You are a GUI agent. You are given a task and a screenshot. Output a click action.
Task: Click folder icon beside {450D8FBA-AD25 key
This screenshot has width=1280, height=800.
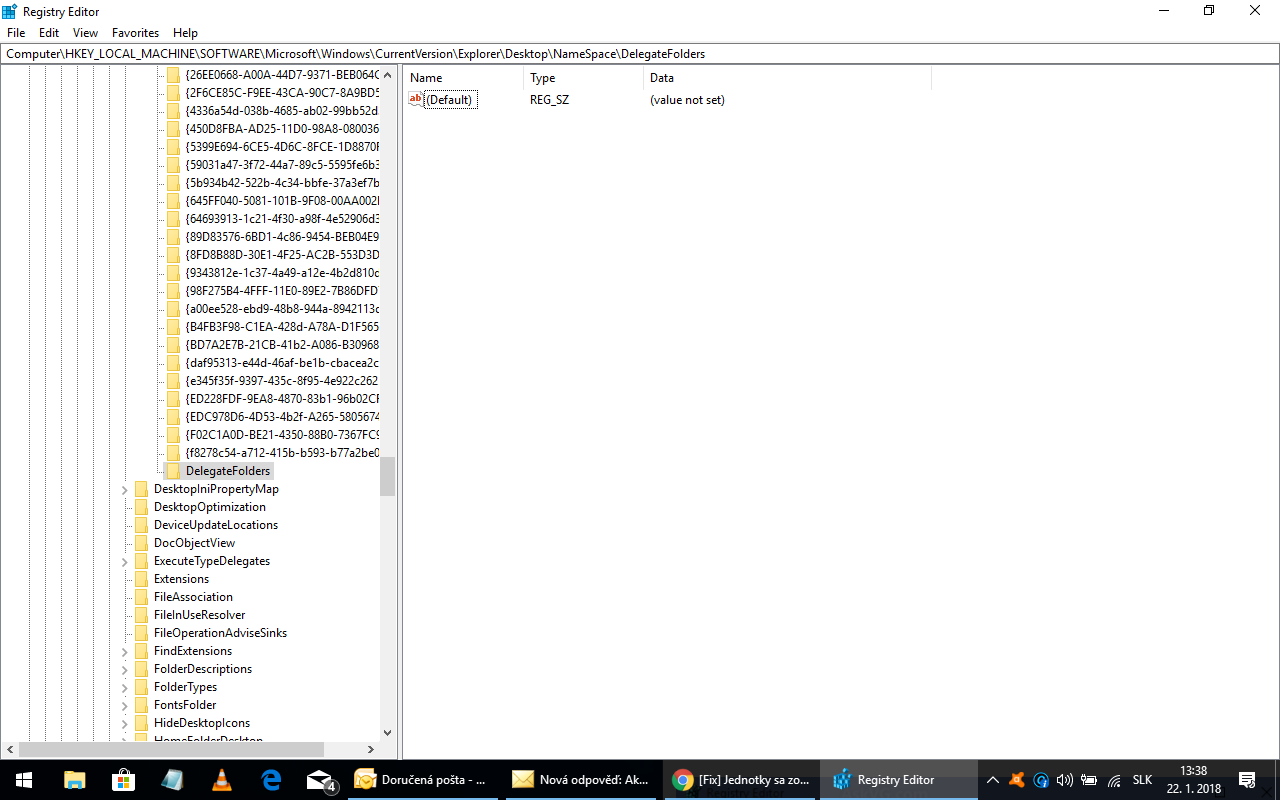coord(174,129)
